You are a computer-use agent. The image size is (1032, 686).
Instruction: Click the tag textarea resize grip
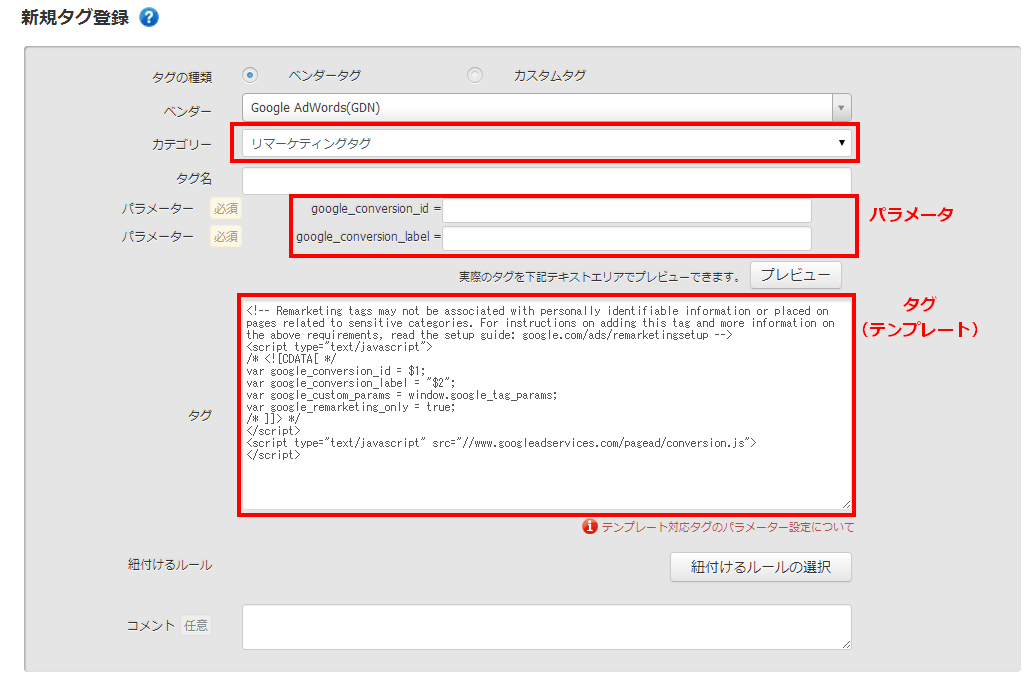846,505
